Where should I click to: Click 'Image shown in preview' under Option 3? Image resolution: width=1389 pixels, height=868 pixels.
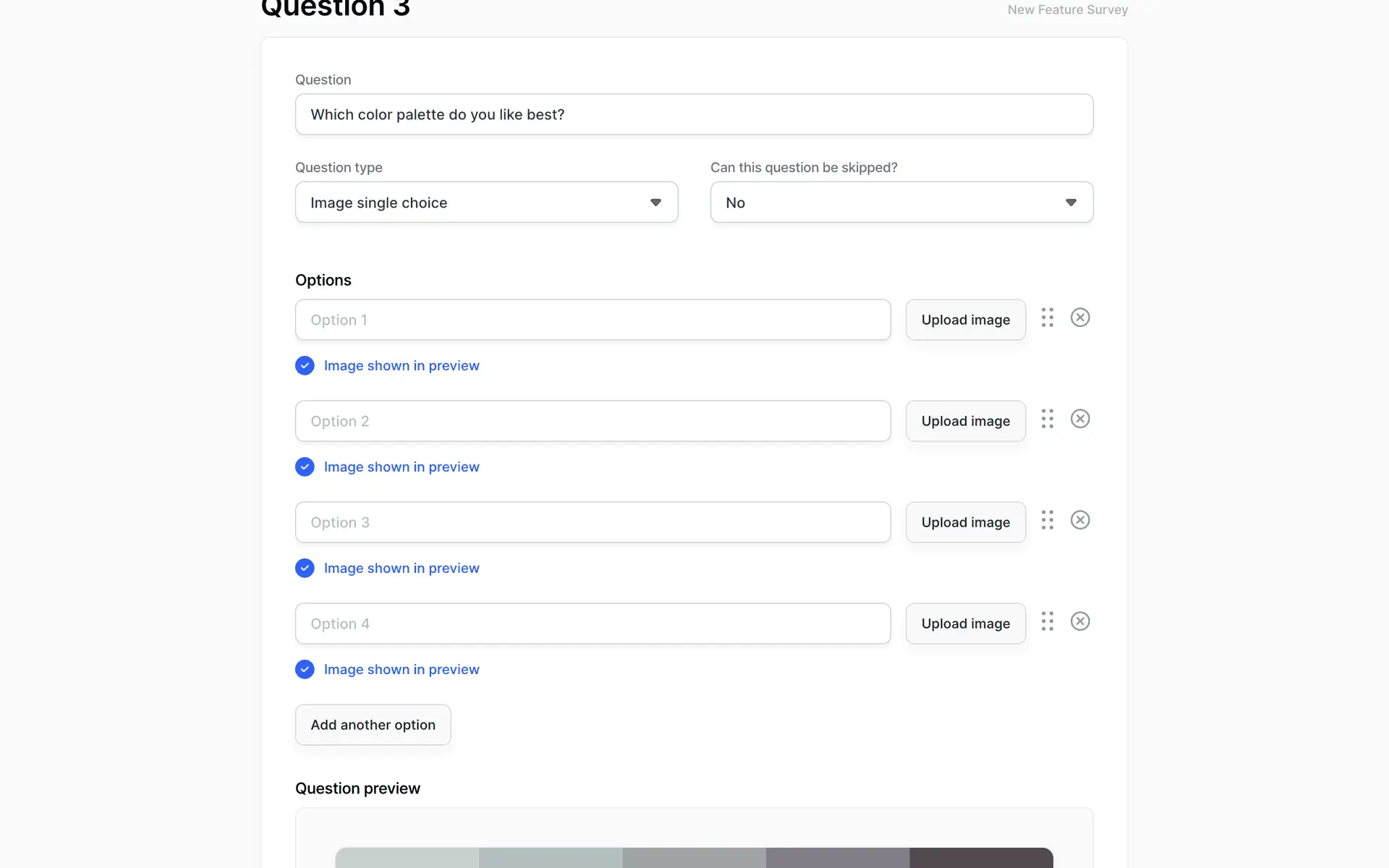[x=402, y=569]
